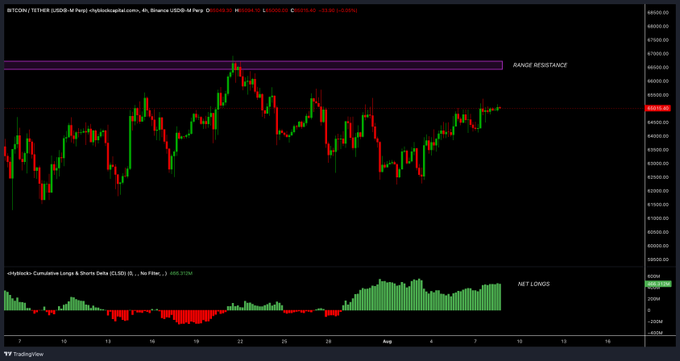This screenshot has width=680, height=361.
Task: Click the 61000.00 price axis label
Action: 657,218
